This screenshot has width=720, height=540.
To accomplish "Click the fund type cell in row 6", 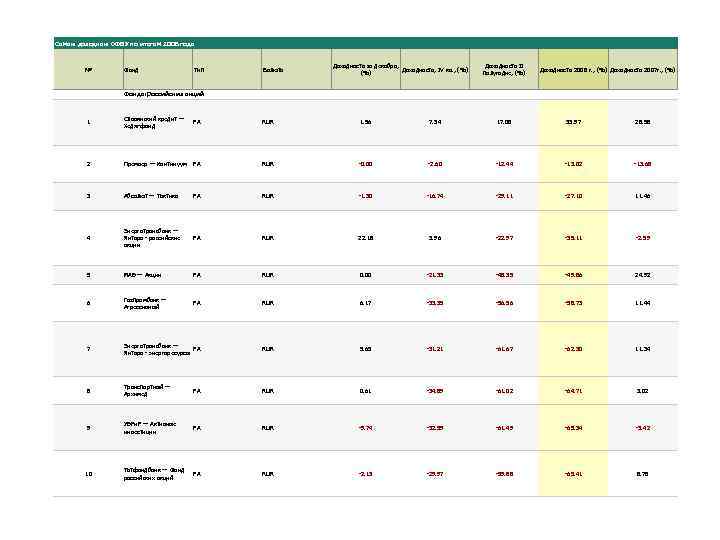I will coord(197,303).
